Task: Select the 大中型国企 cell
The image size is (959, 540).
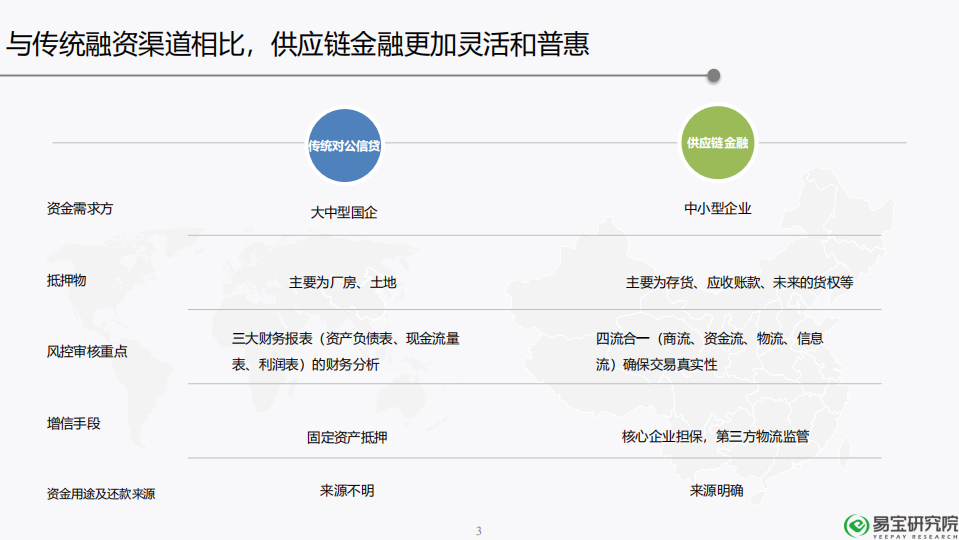Action: click(x=344, y=212)
